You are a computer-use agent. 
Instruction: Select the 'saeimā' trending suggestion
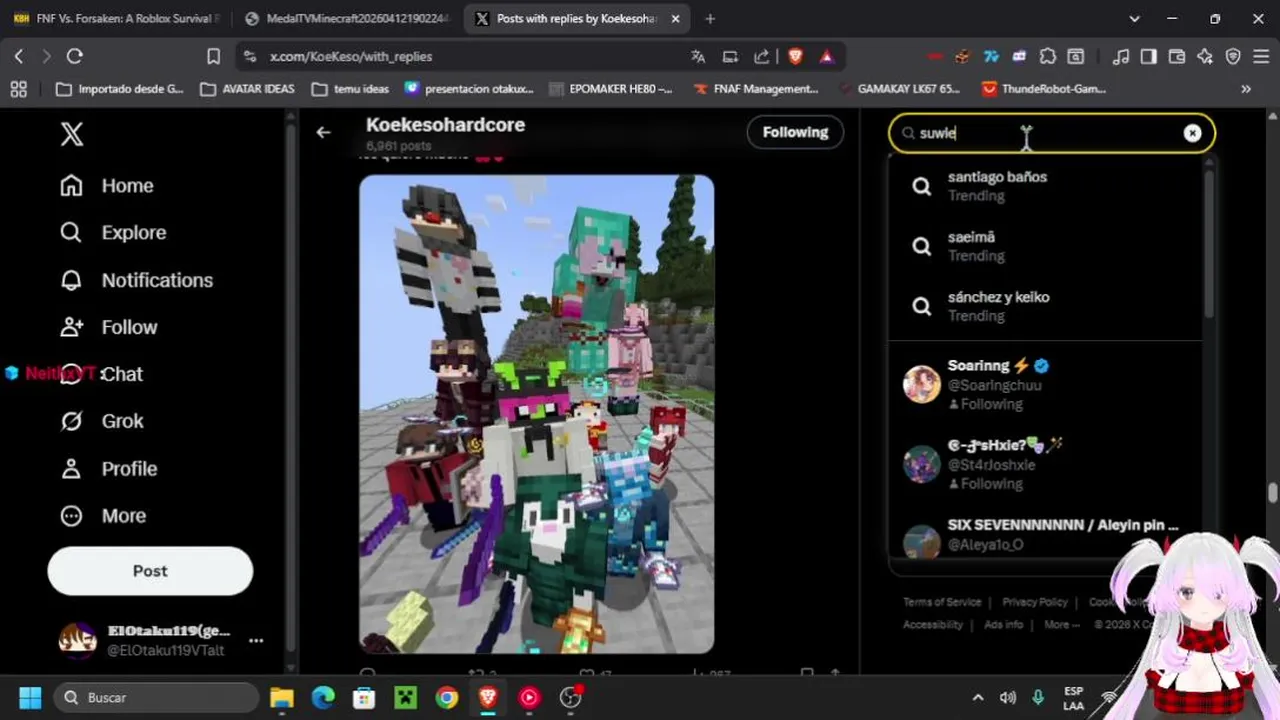1045,246
